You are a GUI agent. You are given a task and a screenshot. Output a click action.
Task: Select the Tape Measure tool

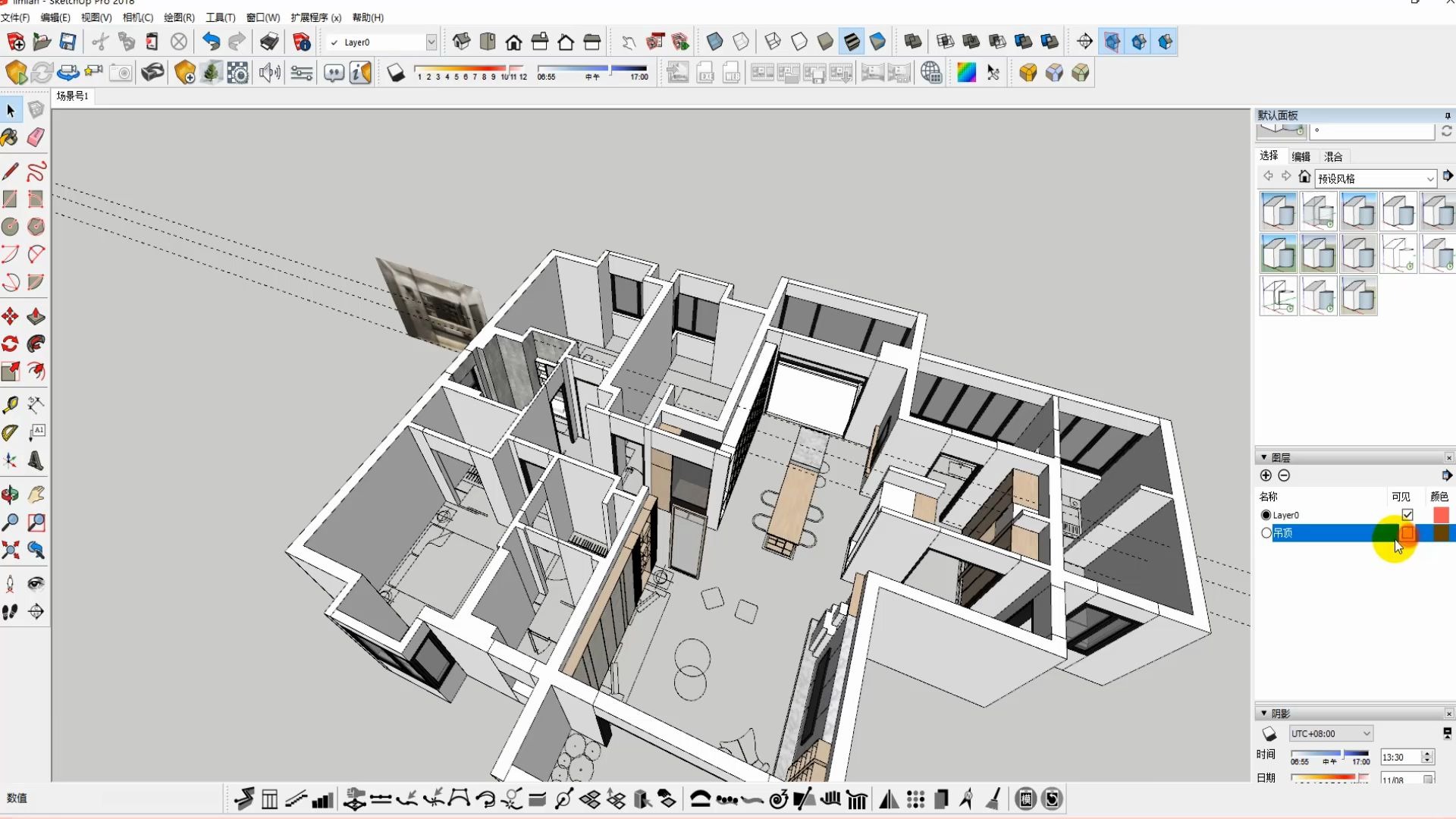point(10,404)
